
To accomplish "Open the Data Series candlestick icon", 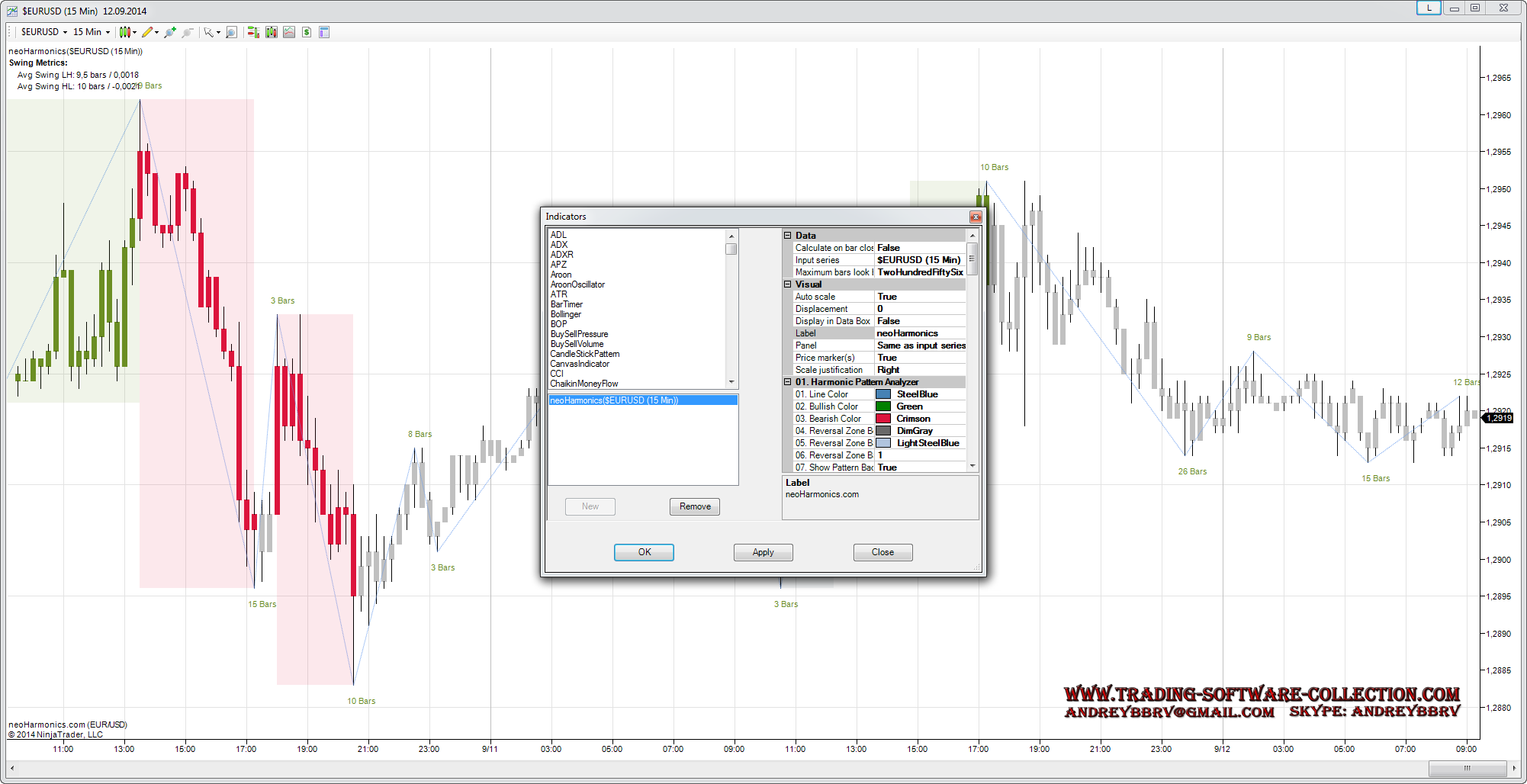I will 271,32.
